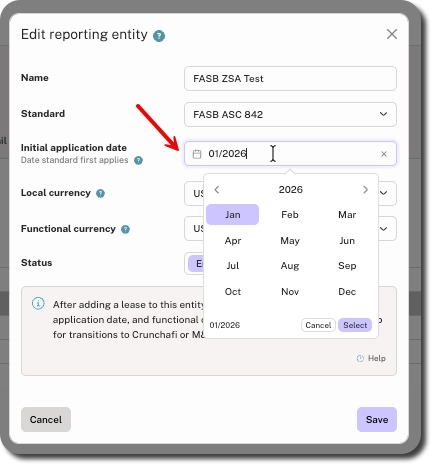
Task: Open help icon beside Edit reporting entity title
Action: (x=159, y=36)
